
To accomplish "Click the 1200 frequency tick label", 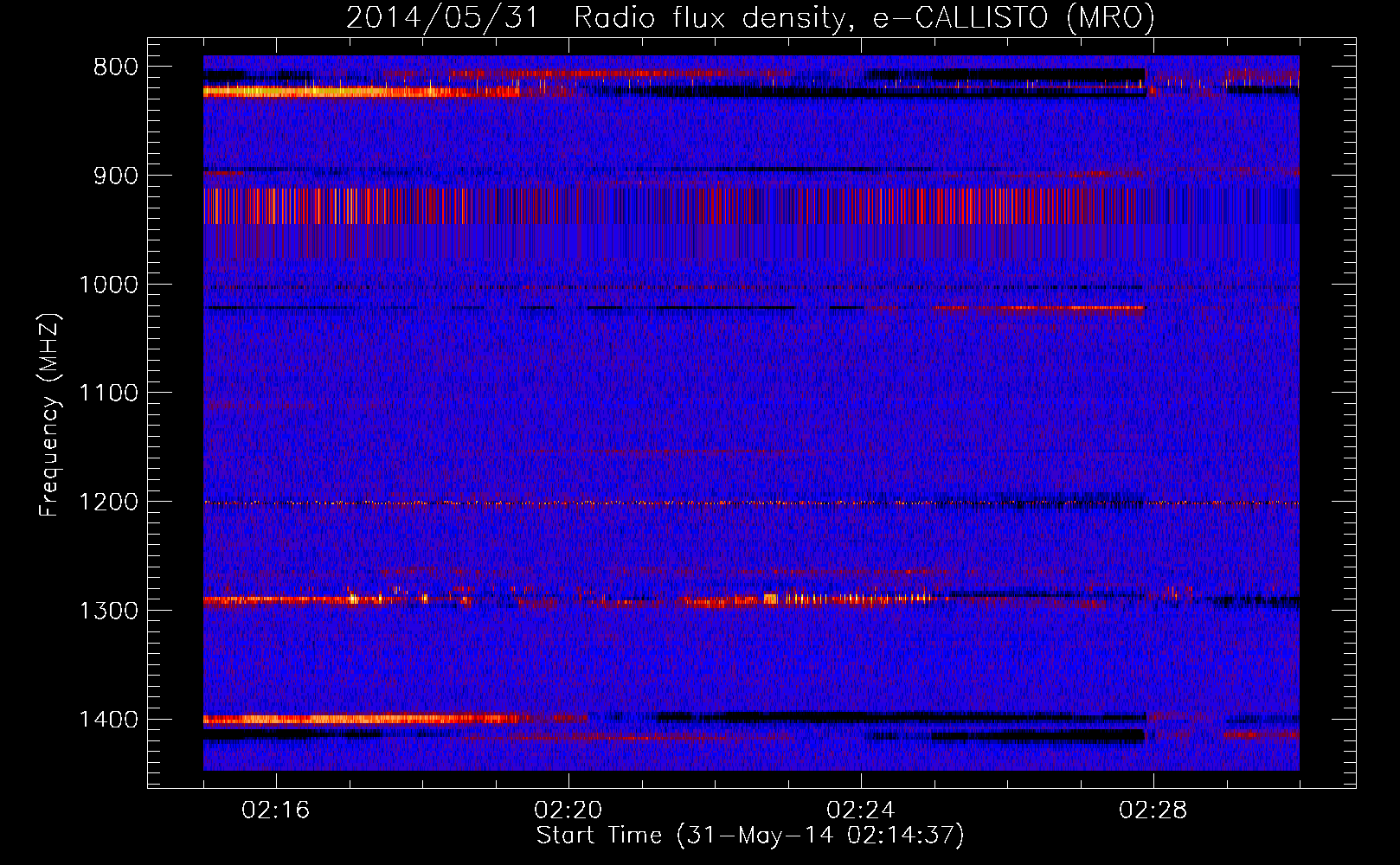I will (108, 503).
